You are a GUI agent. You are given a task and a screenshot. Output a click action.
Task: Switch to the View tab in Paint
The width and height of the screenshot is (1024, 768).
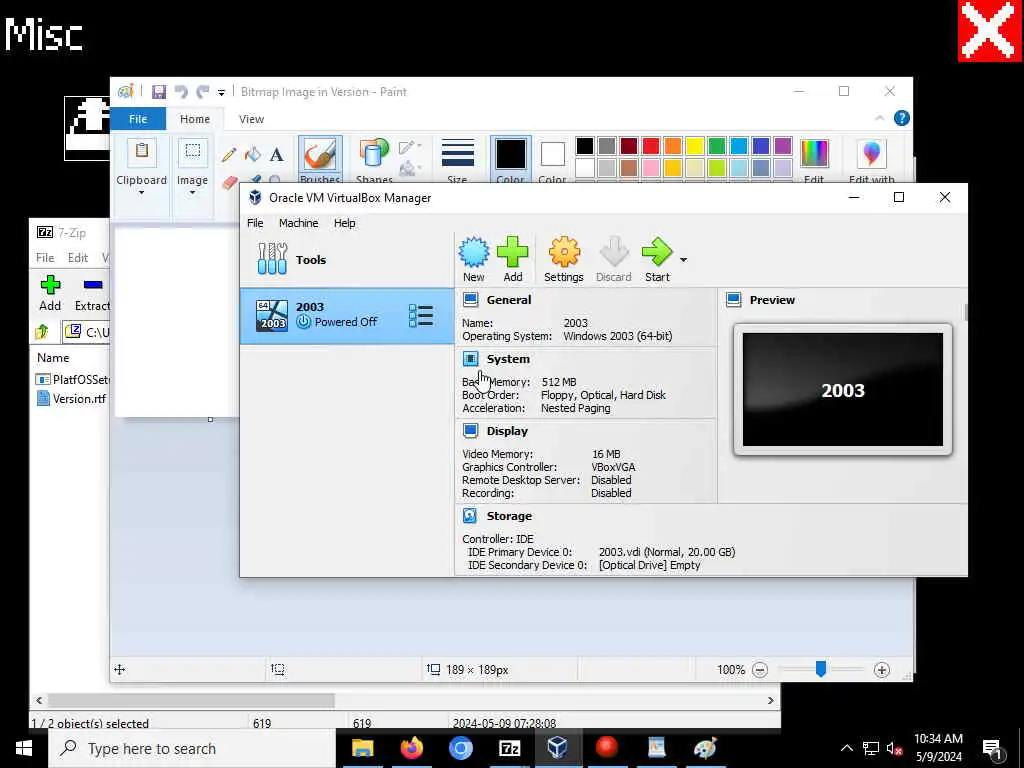point(251,119)
